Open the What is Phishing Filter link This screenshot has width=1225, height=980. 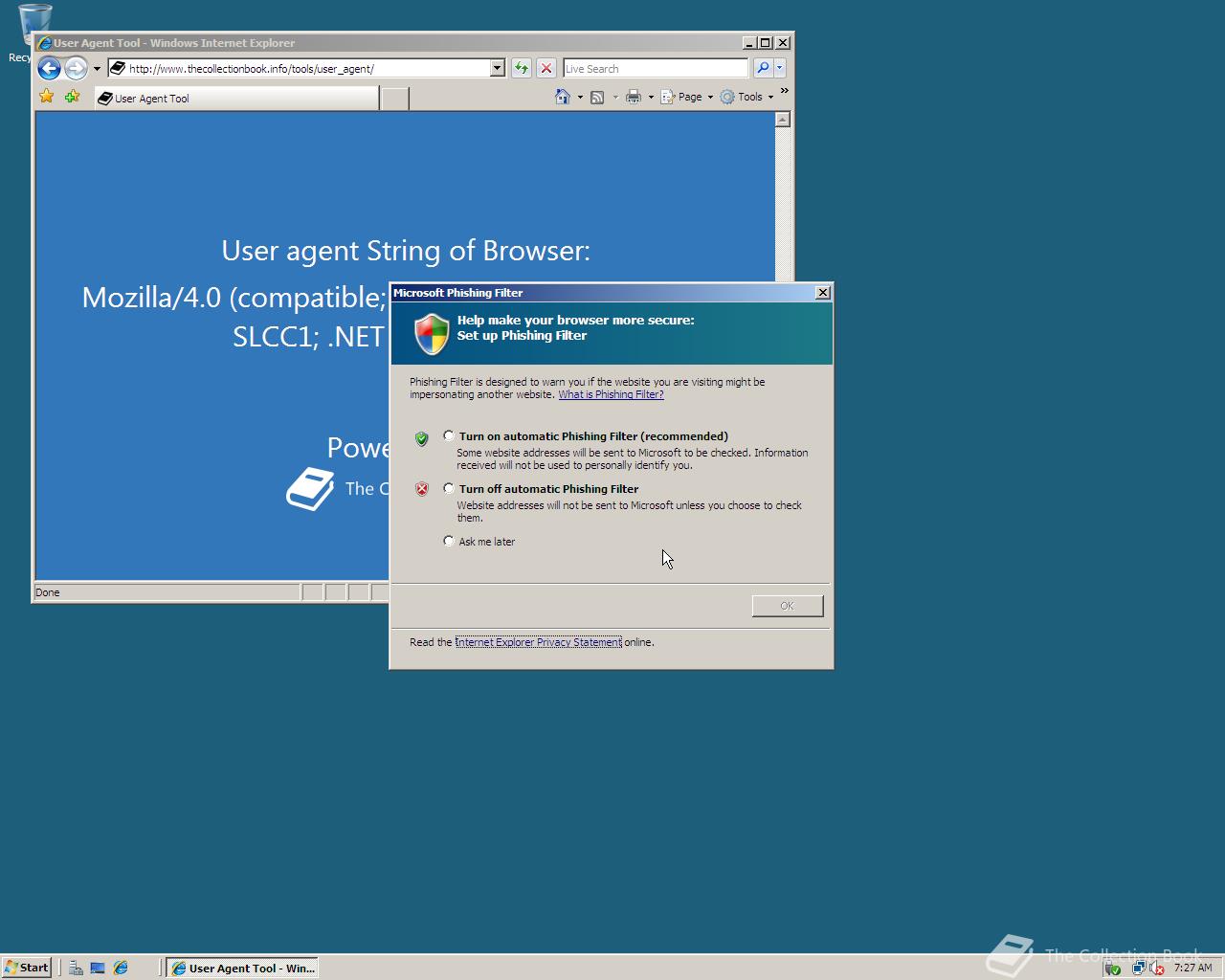[611, 394]
